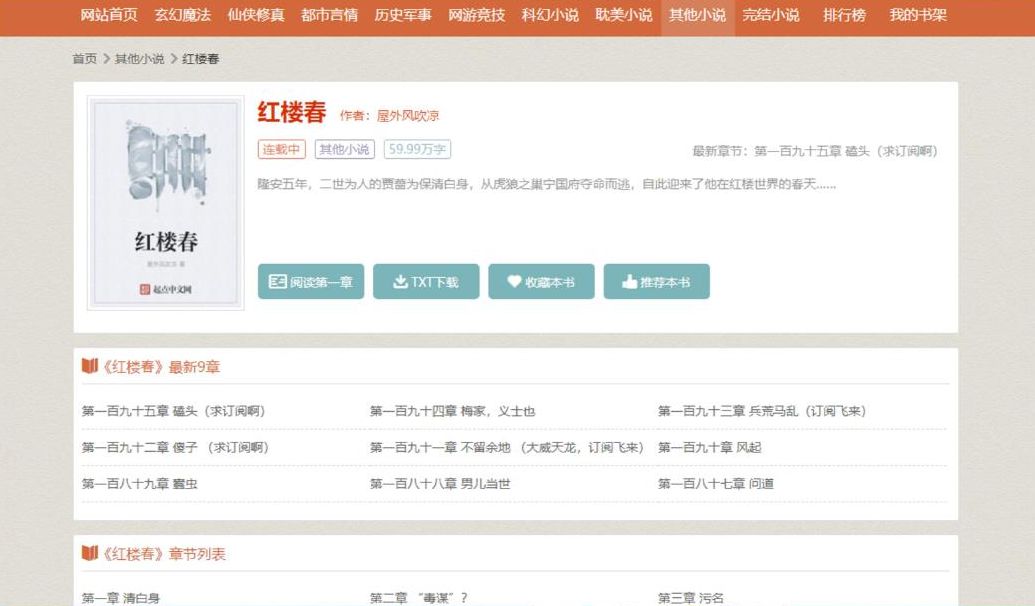Go to 网站首页 in the navigation bar
Screen dimensions: 1035x606
(109, 15)
